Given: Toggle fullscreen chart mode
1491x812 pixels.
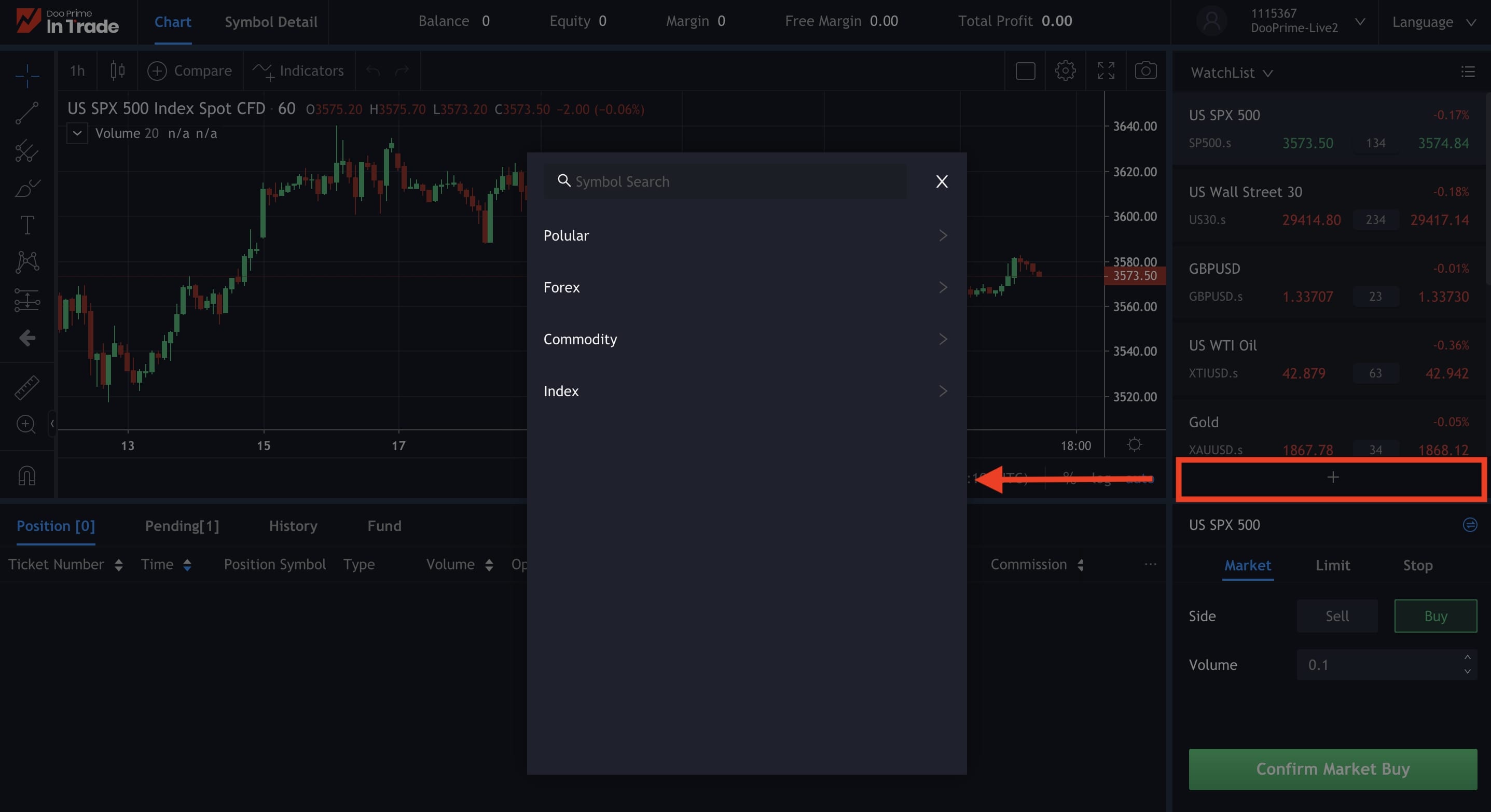Looking at the screenshot, I should pyautogui.click(x=1106, y=71).
